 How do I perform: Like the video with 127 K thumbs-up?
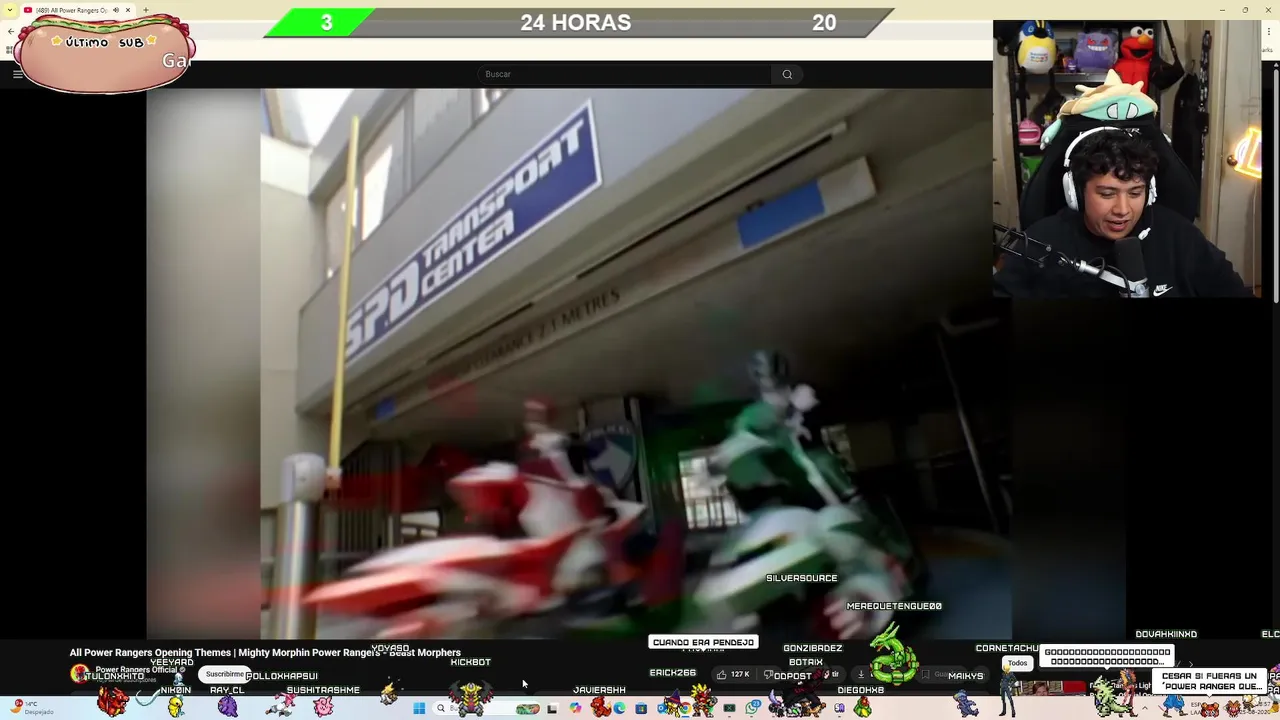point(732,675)
